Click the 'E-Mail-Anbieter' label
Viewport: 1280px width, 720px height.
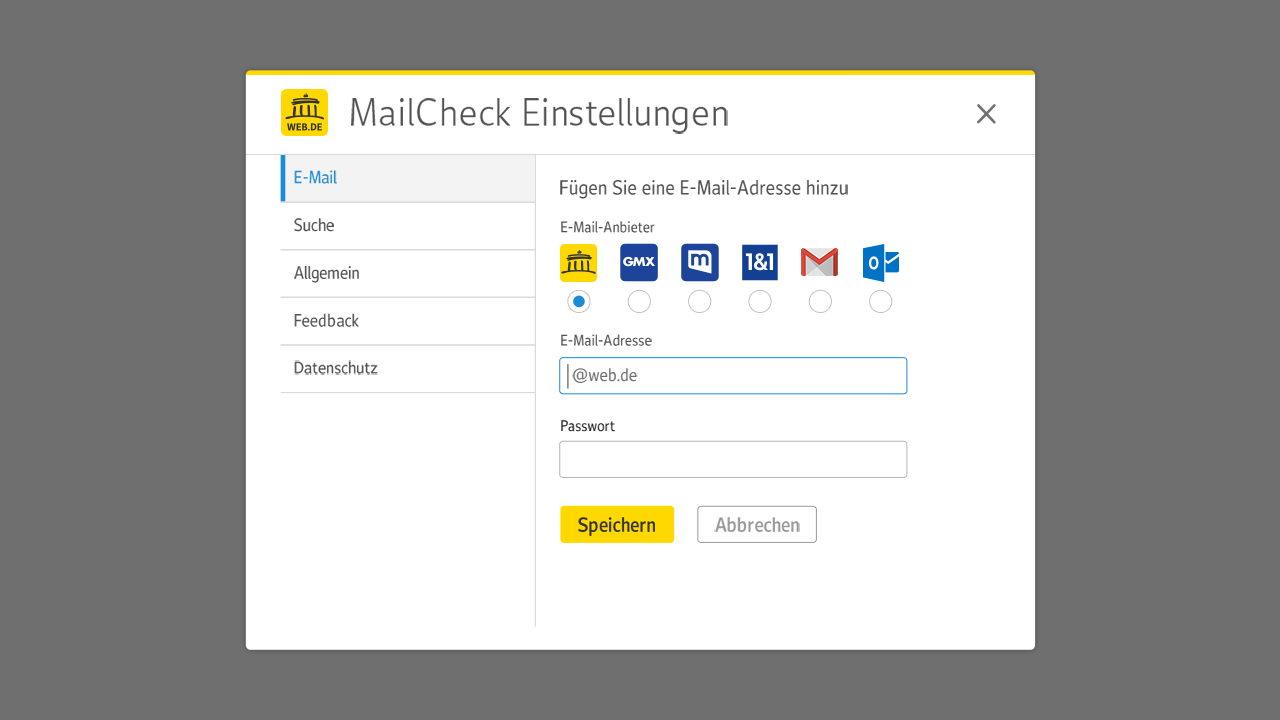tap(607, 228)
